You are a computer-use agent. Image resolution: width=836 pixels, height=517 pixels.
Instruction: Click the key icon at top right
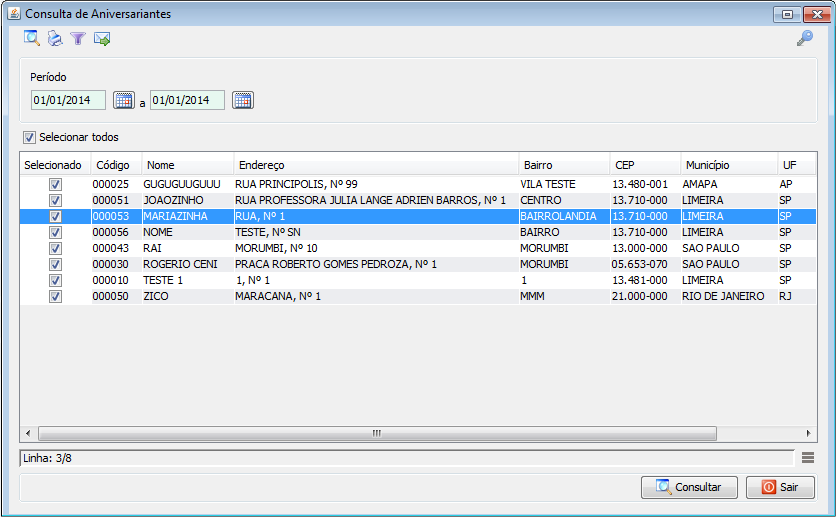[804, 39]
